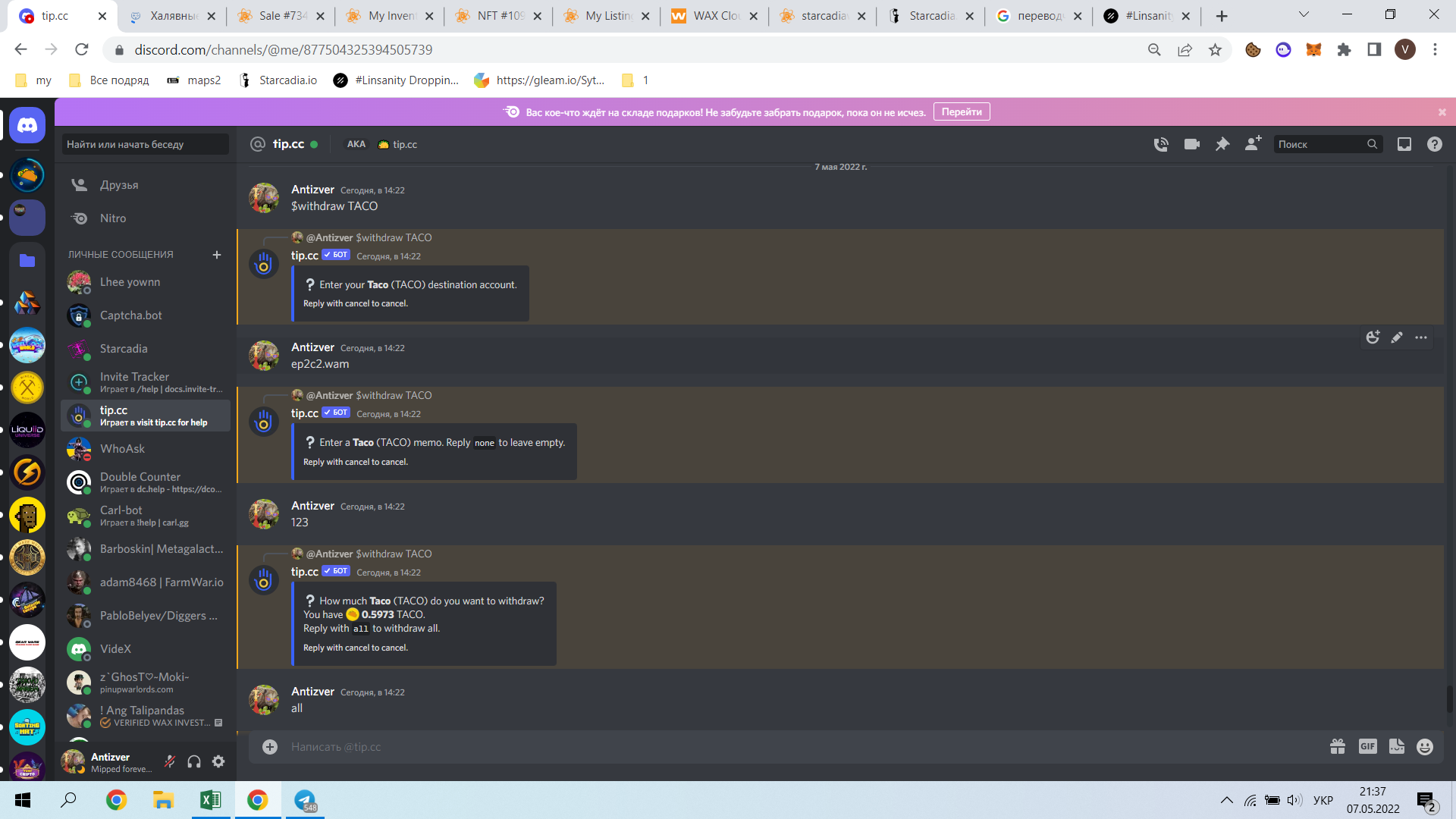The width and height of the screenshot is (1456, 819).
Task: Open Captcha.bot direct message
Action: pos(145,315)
